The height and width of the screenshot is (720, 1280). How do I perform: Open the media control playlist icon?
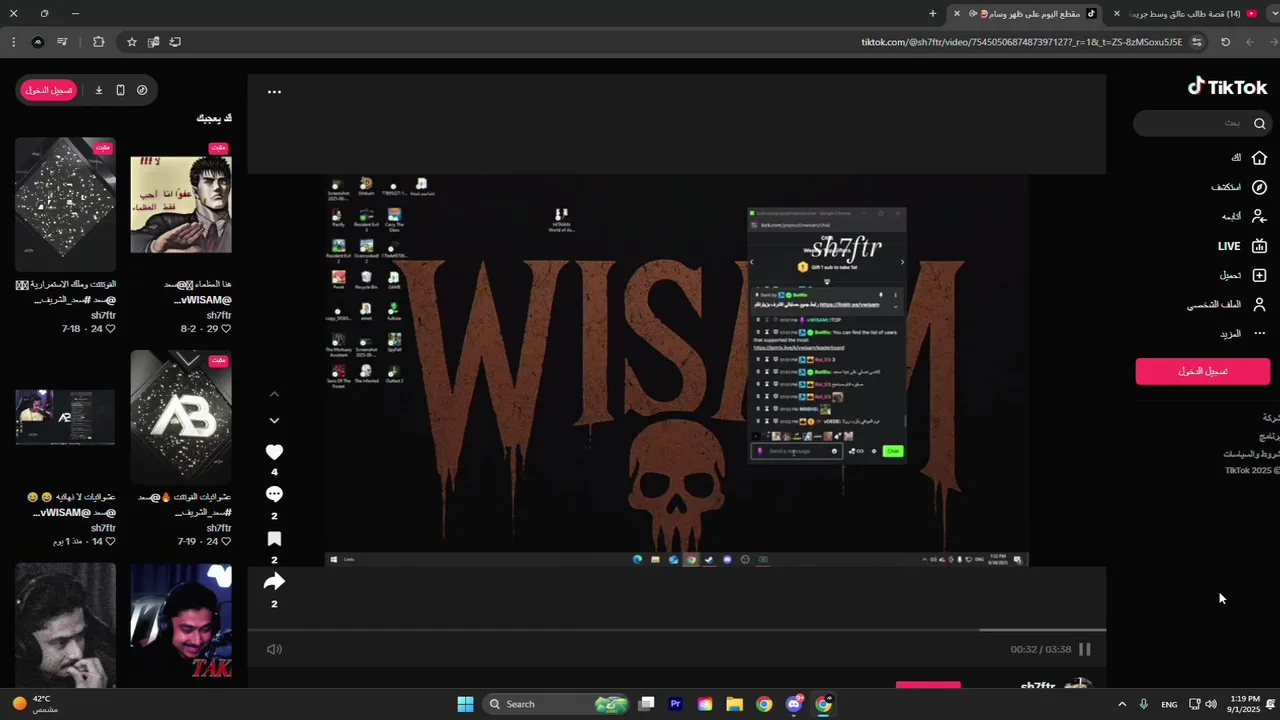pos(62,42)
